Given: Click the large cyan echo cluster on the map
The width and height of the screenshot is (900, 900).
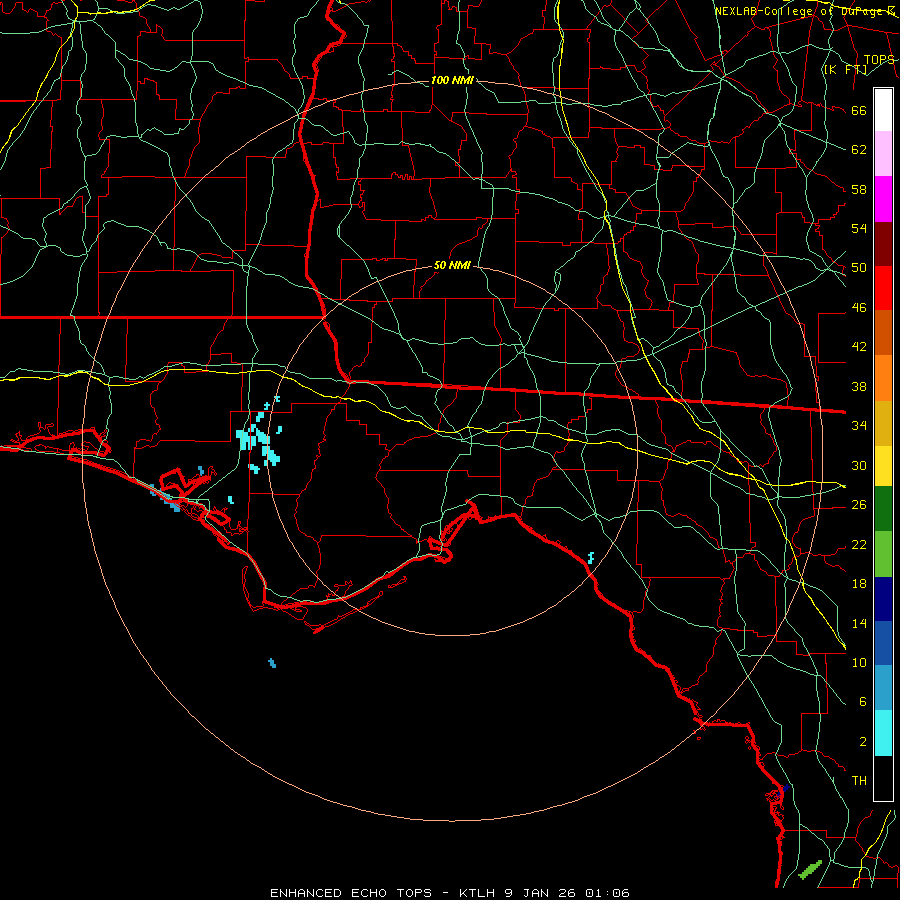Looking at the screenshot, I should (x=258, y=439).
